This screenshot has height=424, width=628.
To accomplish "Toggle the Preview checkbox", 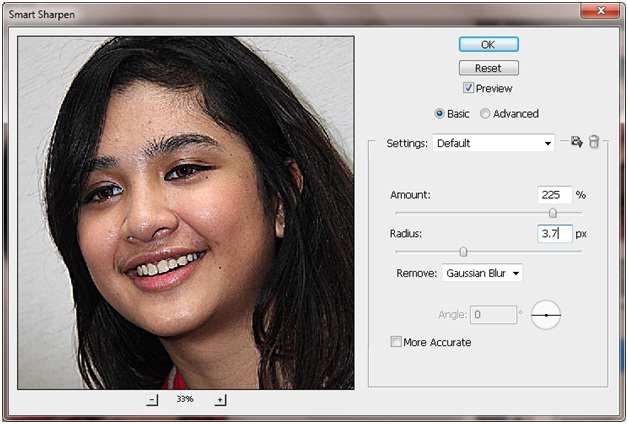I will 468,88.
